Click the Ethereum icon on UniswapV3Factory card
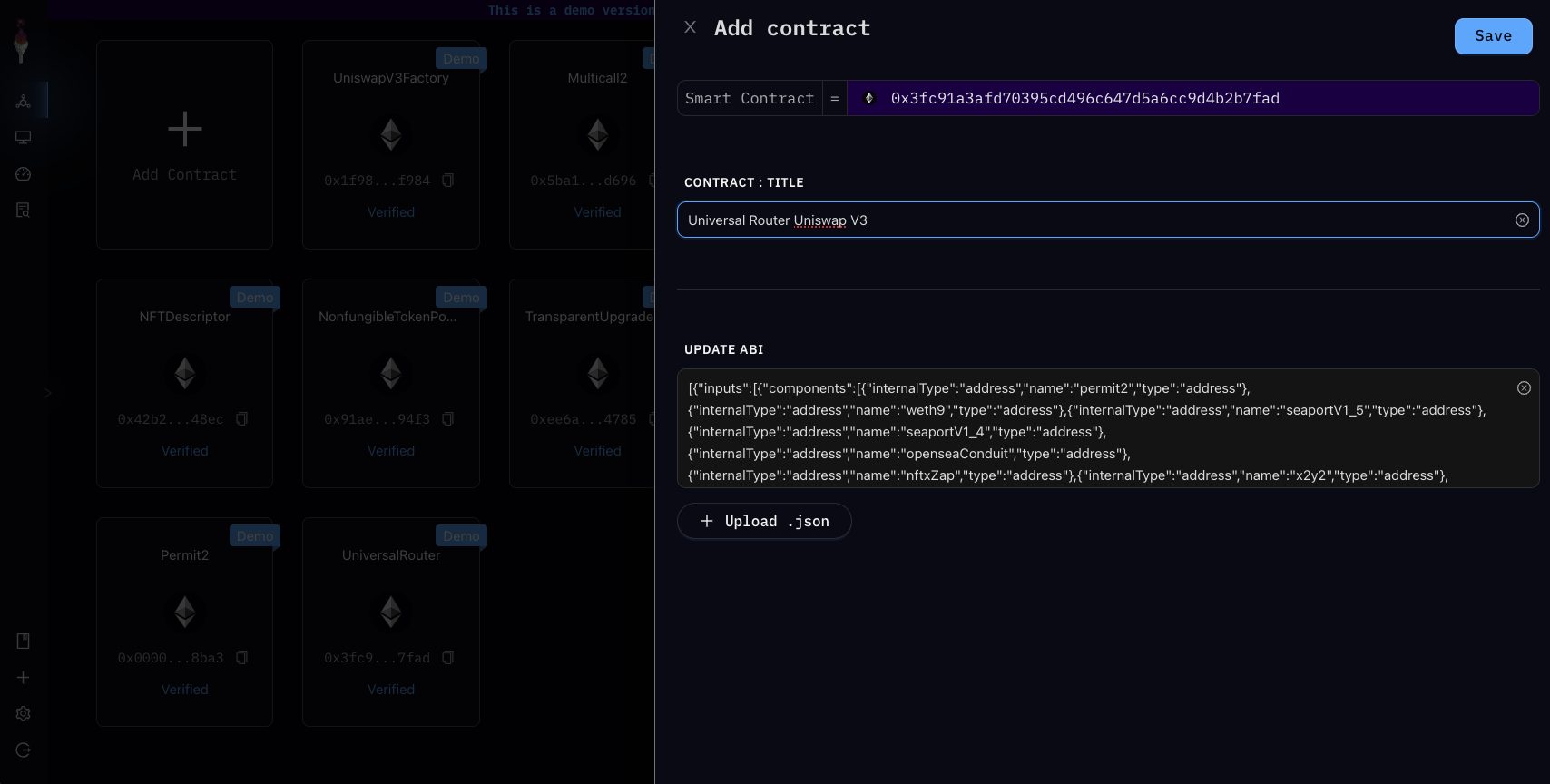The image size is (1550, 784). point(391,134)
